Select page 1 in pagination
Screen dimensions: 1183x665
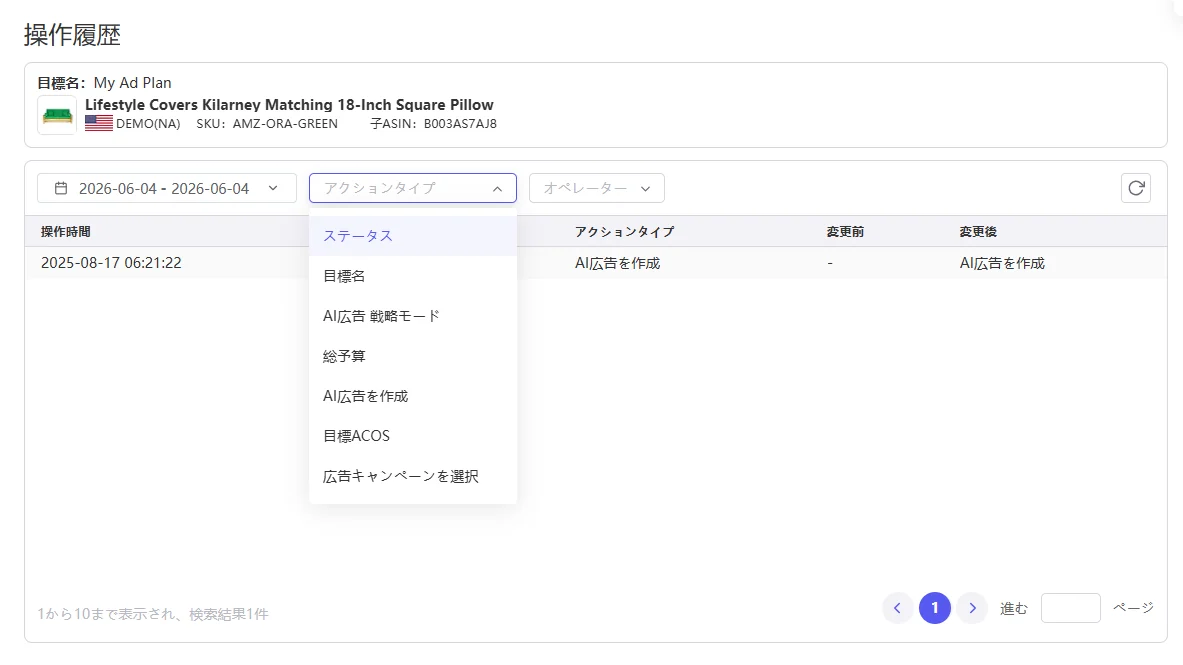tap(935, 608)
